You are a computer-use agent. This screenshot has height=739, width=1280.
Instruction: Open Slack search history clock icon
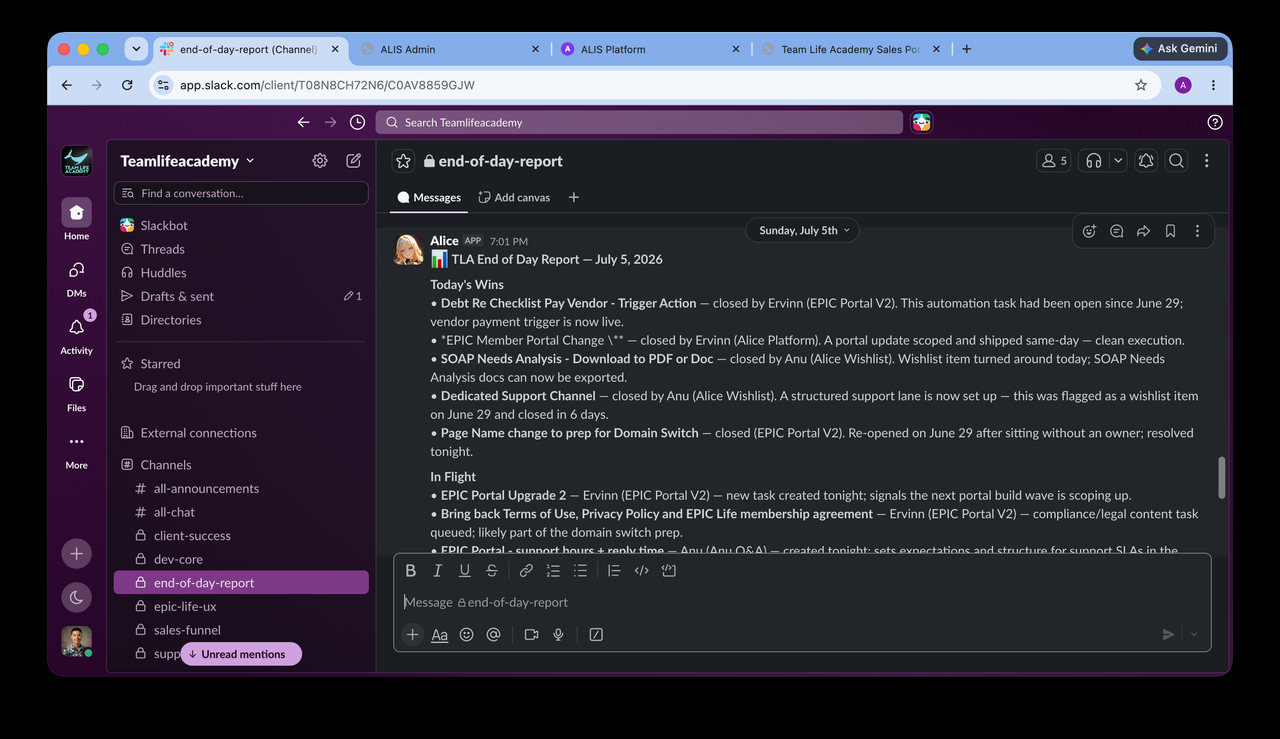357,122
